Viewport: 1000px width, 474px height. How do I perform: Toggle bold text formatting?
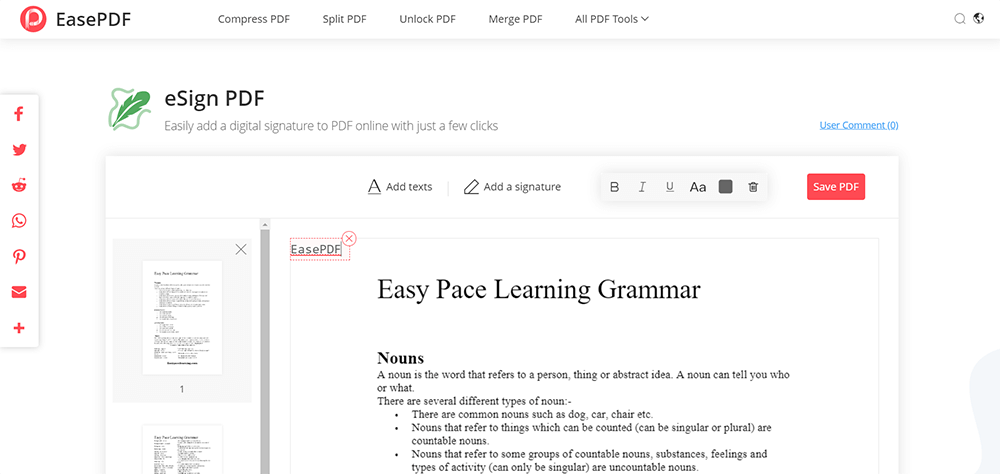tap(614, 187)
